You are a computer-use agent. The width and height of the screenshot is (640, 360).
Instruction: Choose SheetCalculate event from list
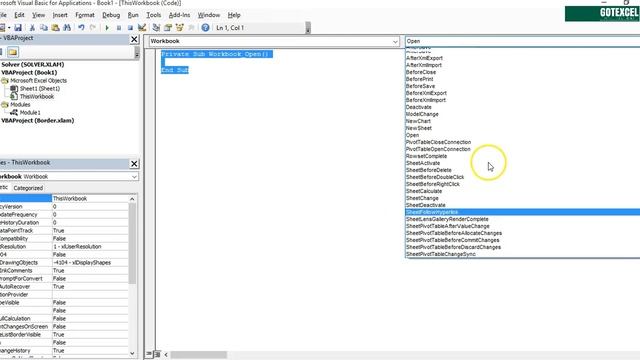click(x=424, y=191)
